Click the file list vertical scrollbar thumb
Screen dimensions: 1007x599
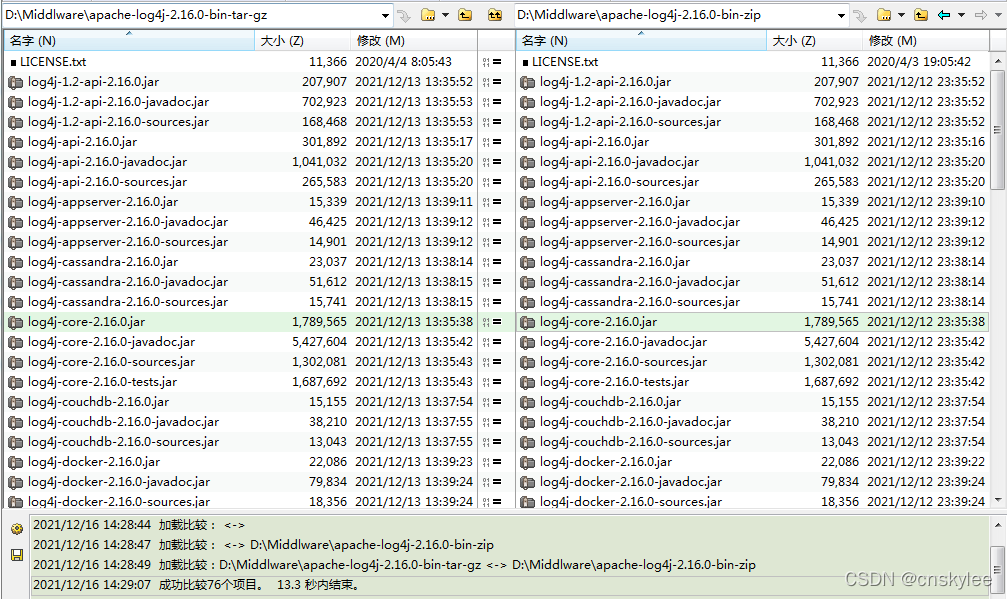tap(997, 129)
